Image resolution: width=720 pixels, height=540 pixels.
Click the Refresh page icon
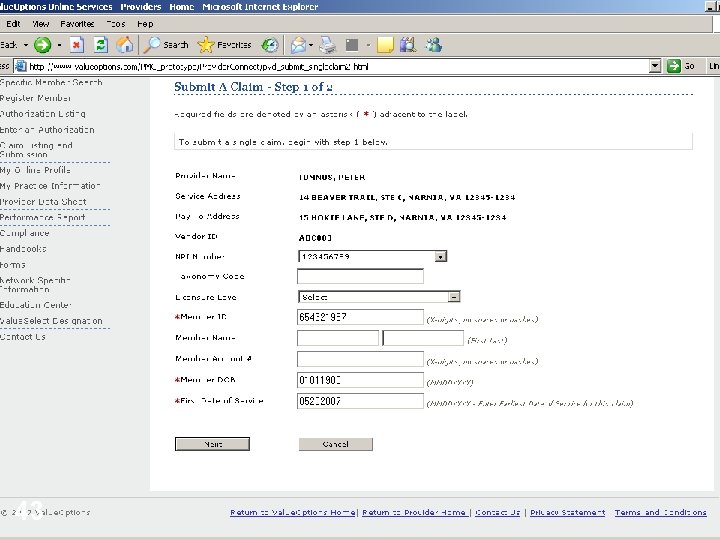point(101,45)
